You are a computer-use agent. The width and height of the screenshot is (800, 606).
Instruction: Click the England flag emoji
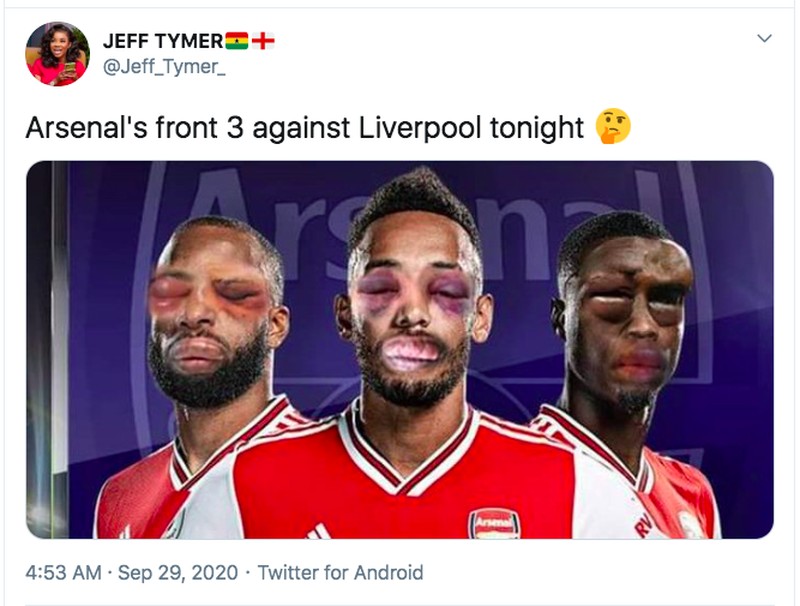[265, 39]
